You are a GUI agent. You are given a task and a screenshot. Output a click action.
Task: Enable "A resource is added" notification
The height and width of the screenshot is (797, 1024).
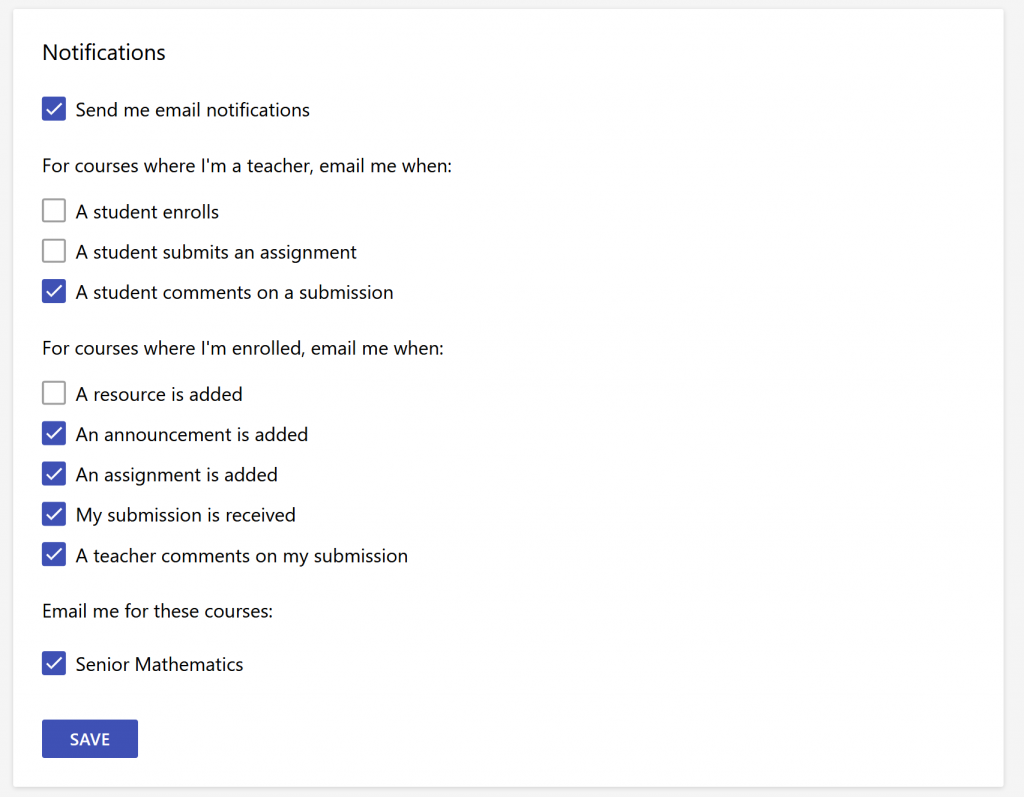click(x=54, y=393)
